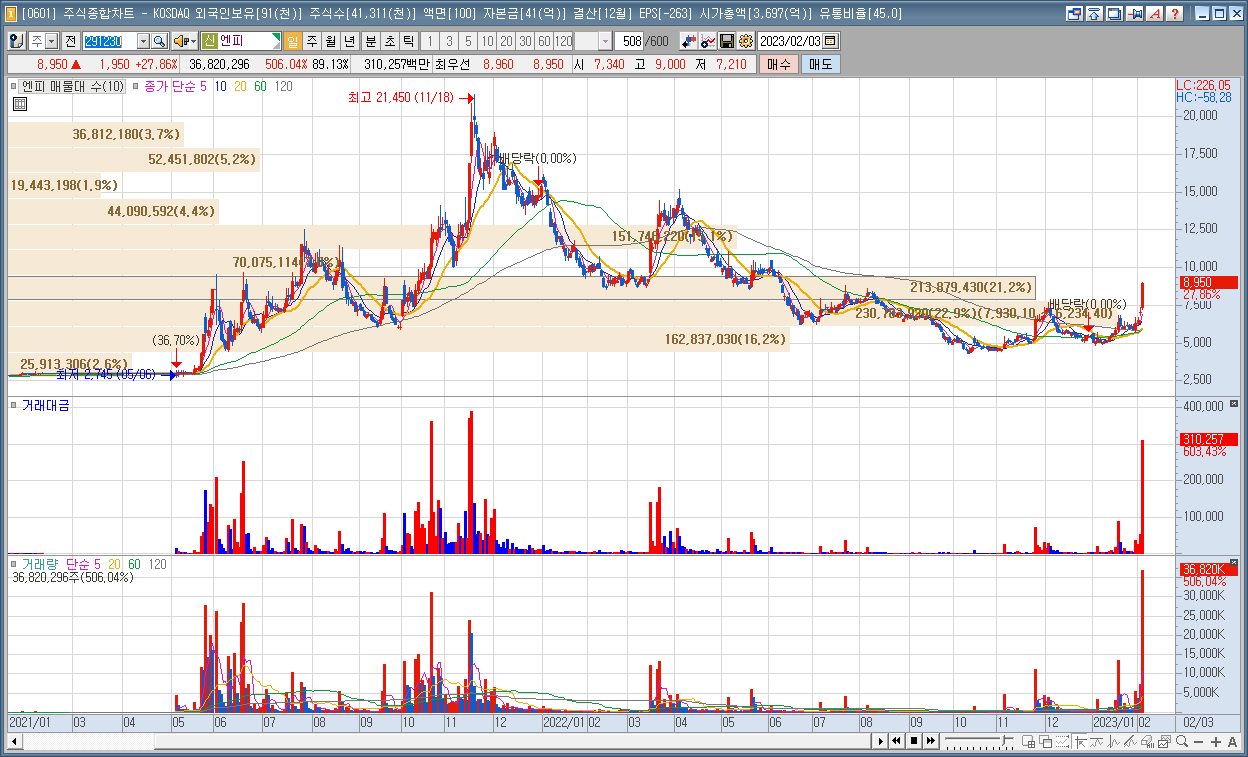Click the stop playback button
1248x757 pixels.
(x=914, y=741)
